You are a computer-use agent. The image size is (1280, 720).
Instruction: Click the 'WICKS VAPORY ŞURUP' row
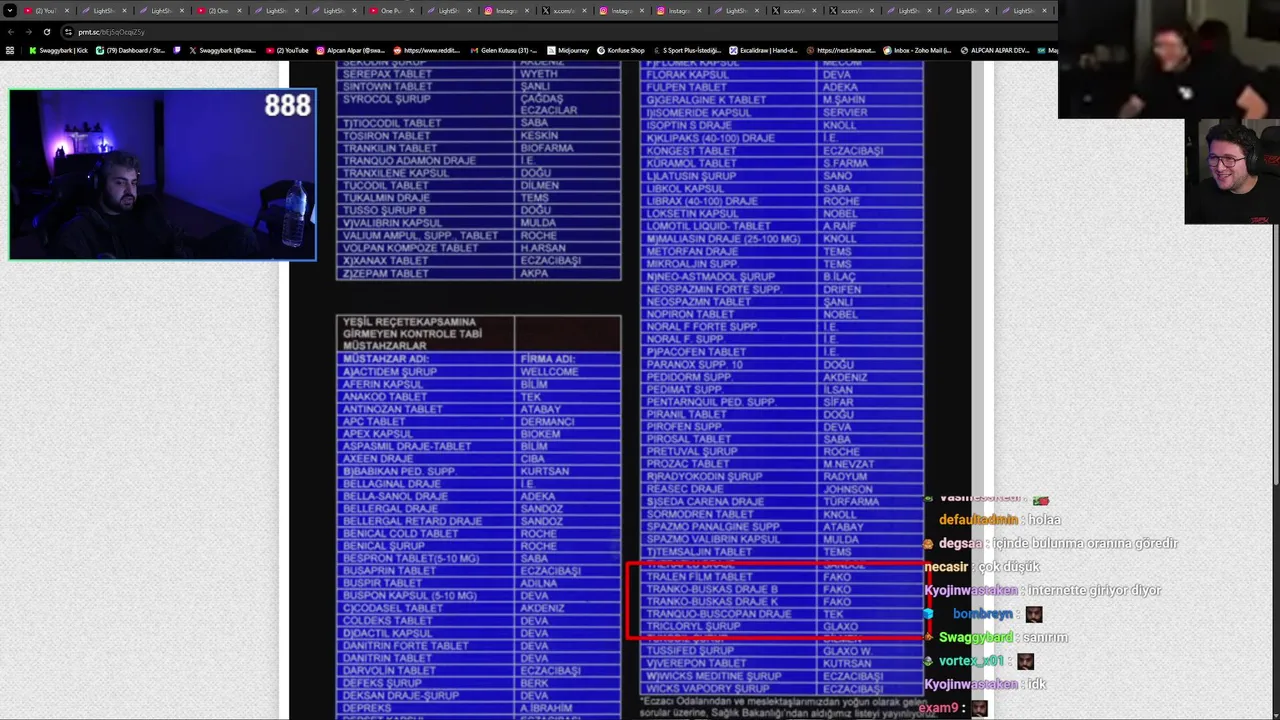[782, 688]
